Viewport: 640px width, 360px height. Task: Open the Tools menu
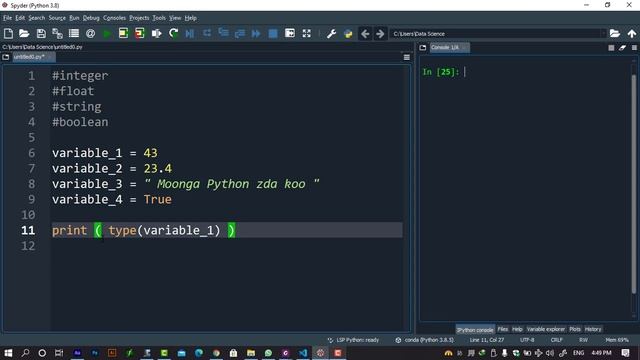click(x=159, y=18)
